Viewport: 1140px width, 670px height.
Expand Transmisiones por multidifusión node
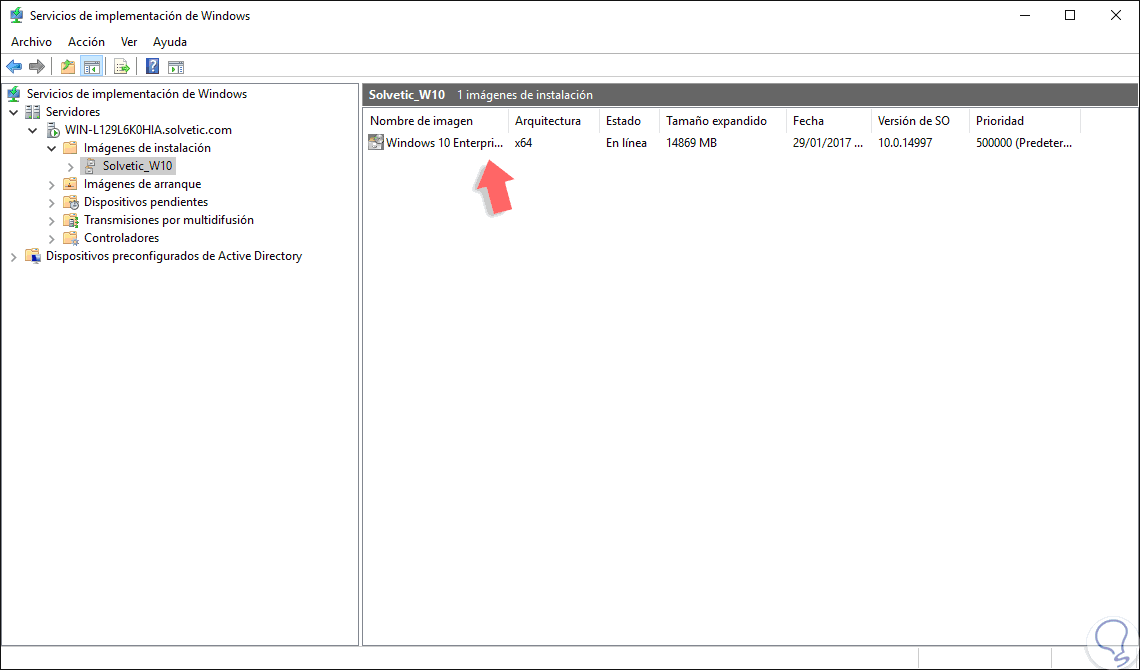(52, 220)
